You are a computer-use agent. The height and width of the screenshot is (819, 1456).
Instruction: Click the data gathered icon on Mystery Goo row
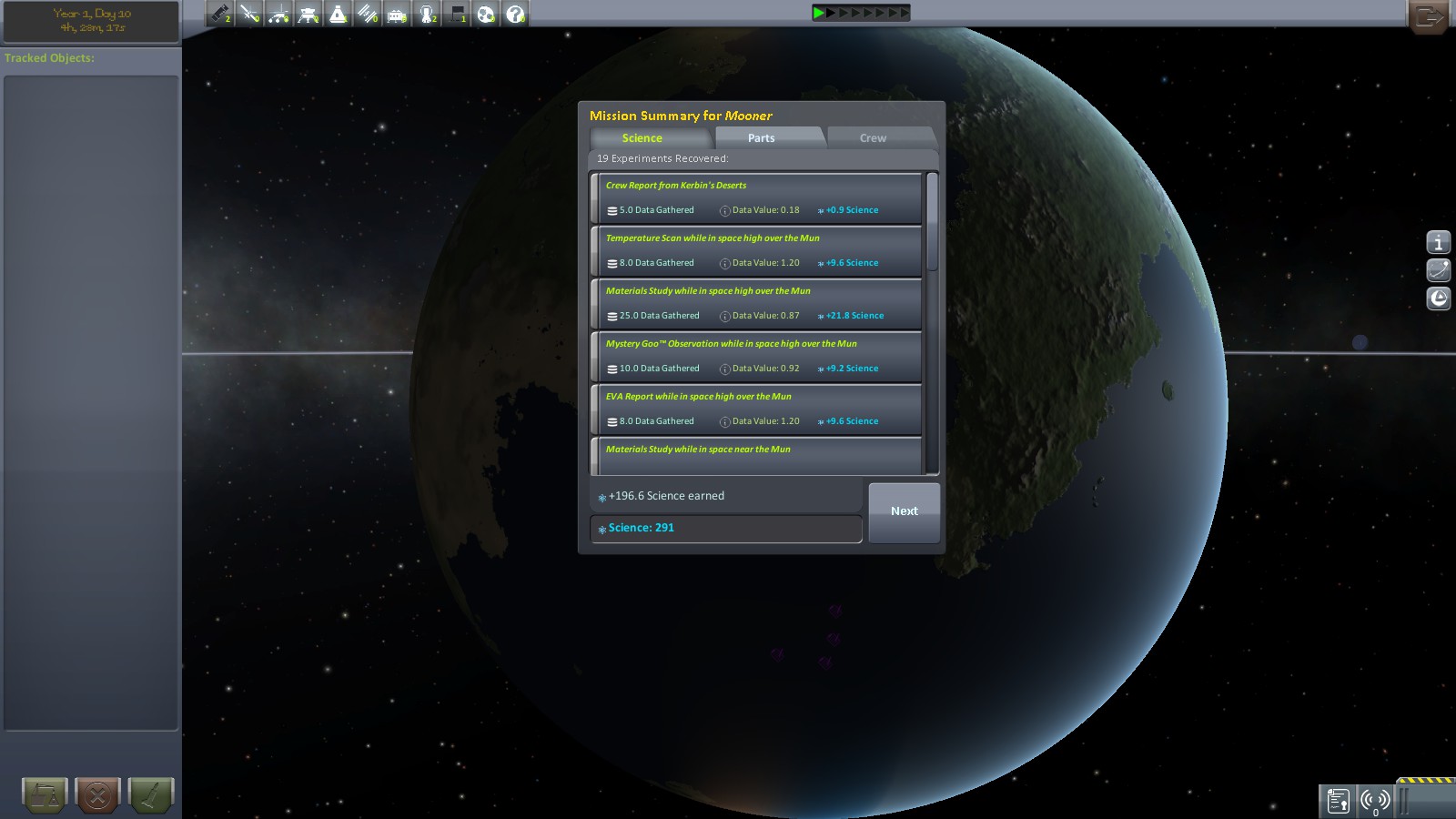pos(612,369)
